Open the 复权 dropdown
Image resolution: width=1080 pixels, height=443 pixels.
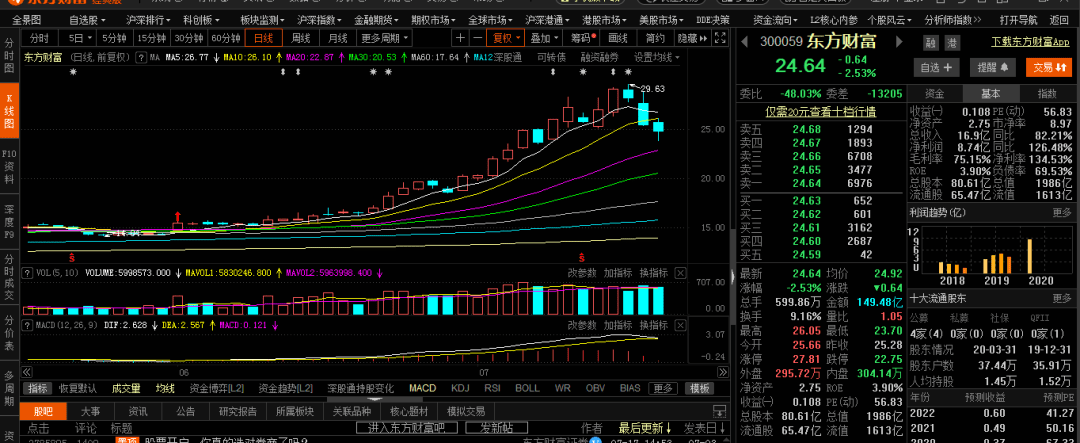[506, 38]
